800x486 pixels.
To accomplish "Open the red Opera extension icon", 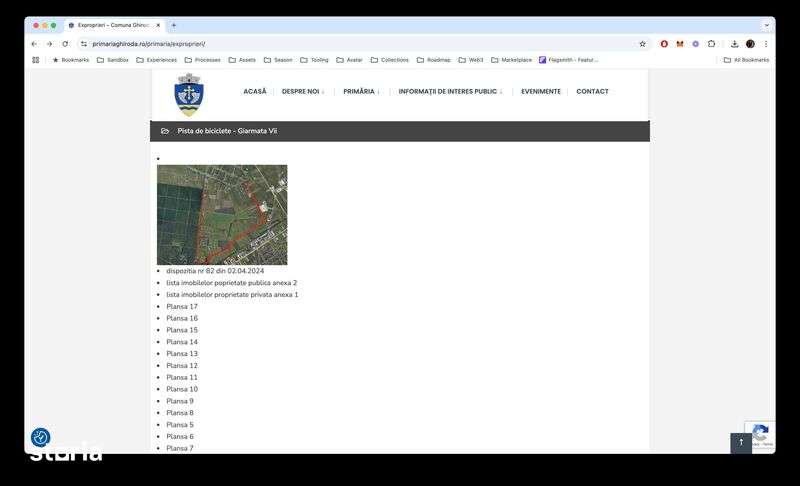I will 664,44.
